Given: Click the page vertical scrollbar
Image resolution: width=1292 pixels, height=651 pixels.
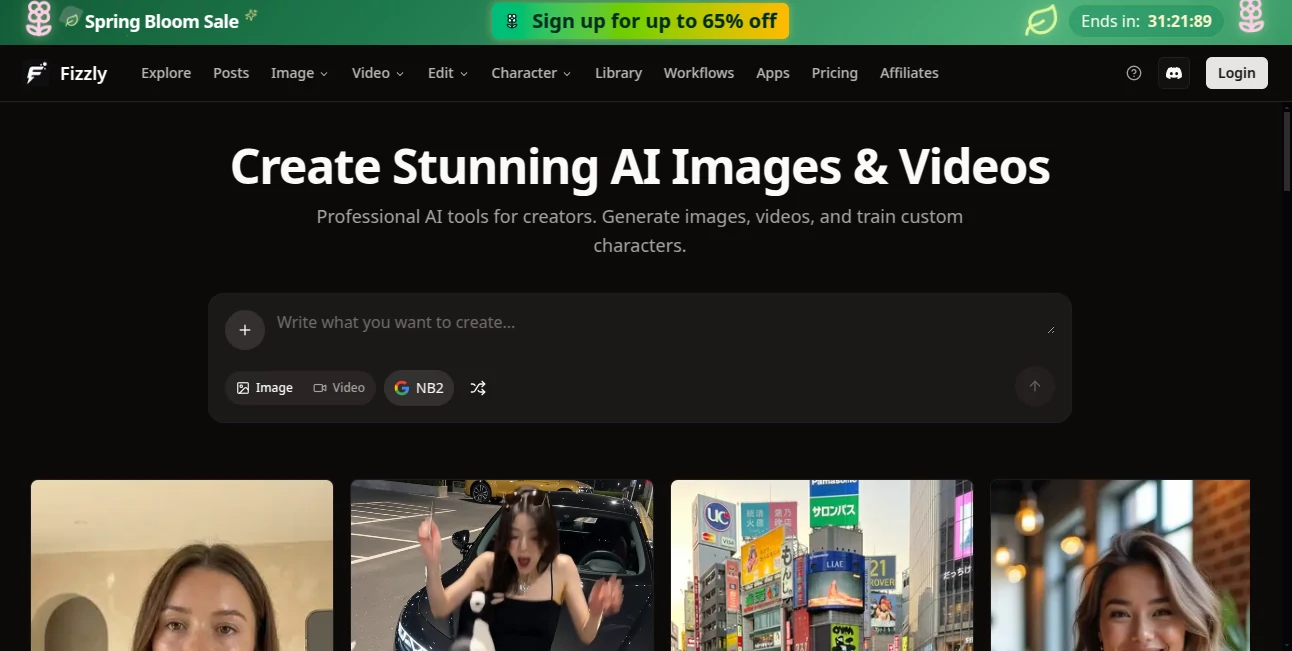Looking at the screenshot, I should pyautogui.click(x=1286, y=150).
